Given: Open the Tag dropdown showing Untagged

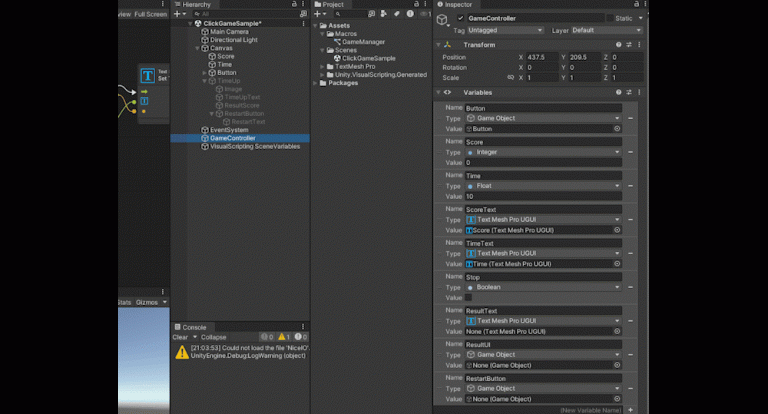Looking at the screenshot, I should tap(505, 30).
